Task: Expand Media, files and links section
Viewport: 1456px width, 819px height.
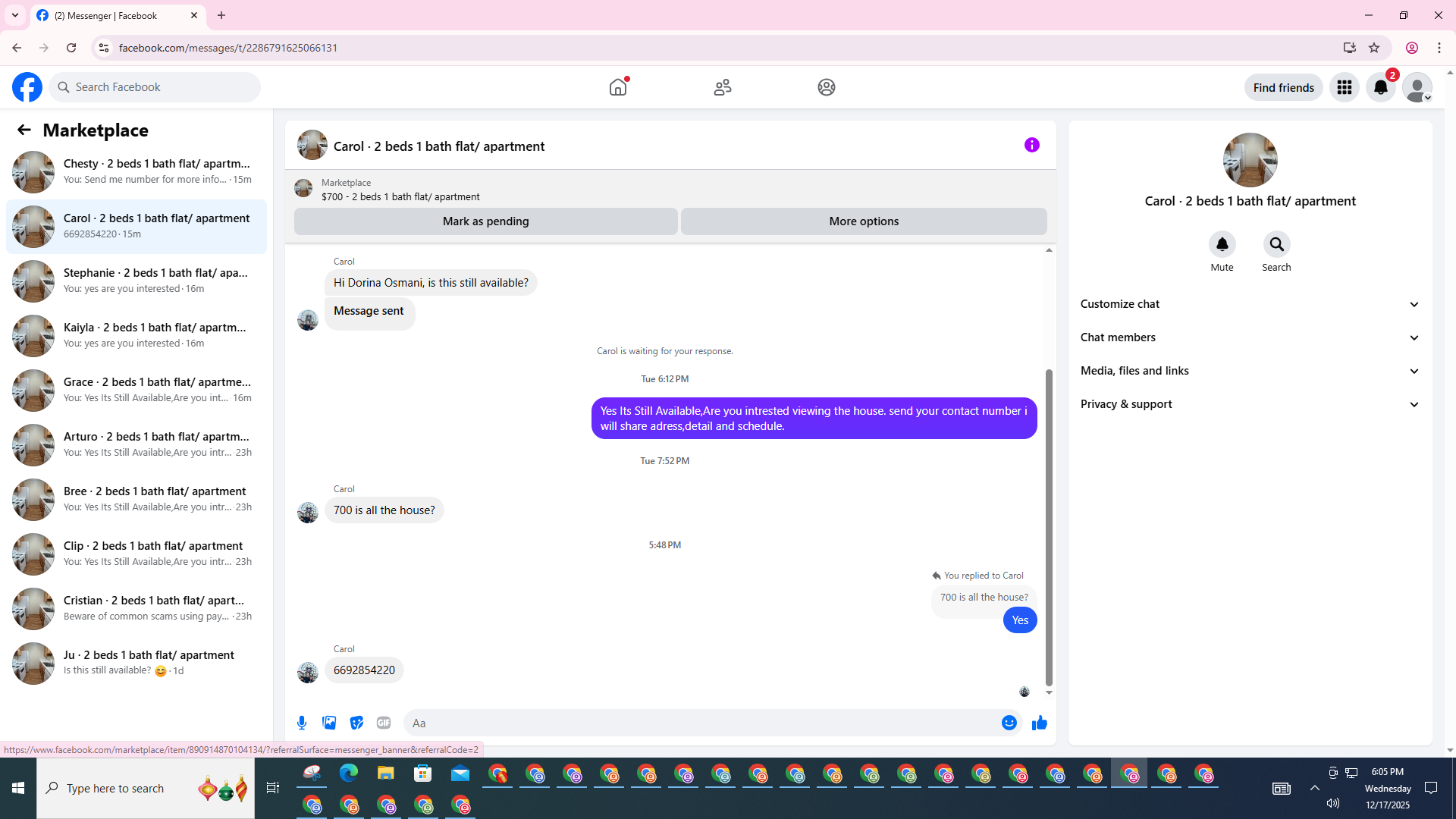Action: [1249, 371]
